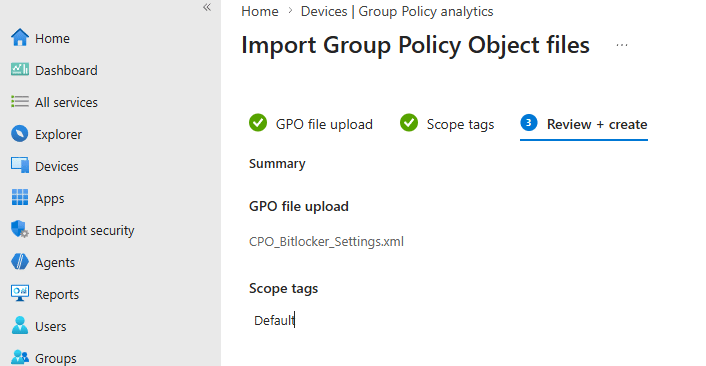Click the Scope tags section heading

coord(284,289)
